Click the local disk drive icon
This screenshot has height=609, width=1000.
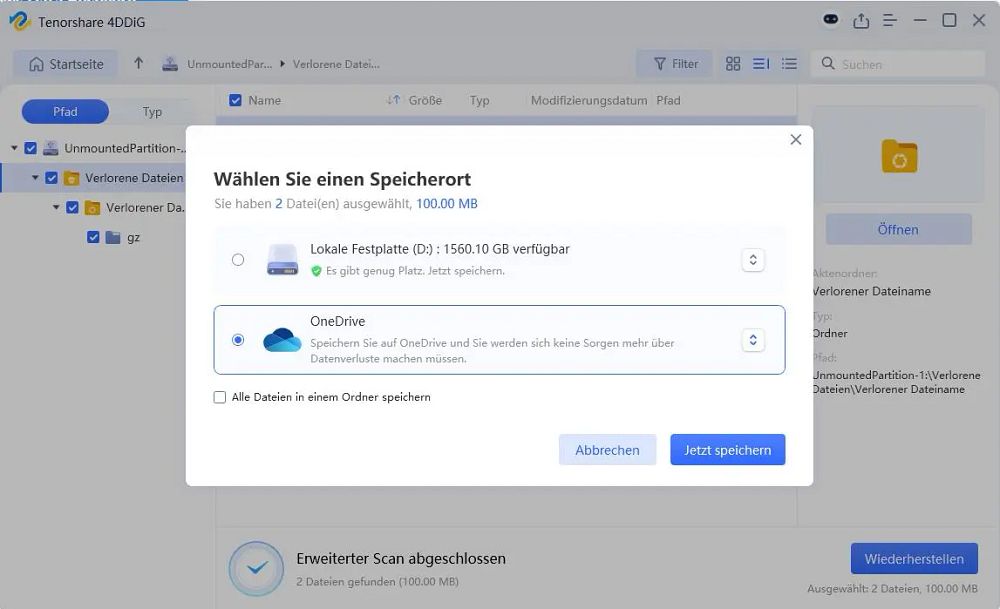tap(282, 260)
